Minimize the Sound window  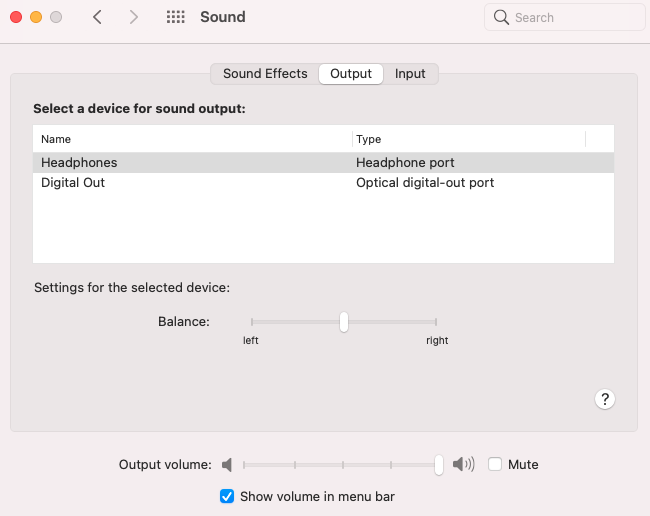[36, 17]
